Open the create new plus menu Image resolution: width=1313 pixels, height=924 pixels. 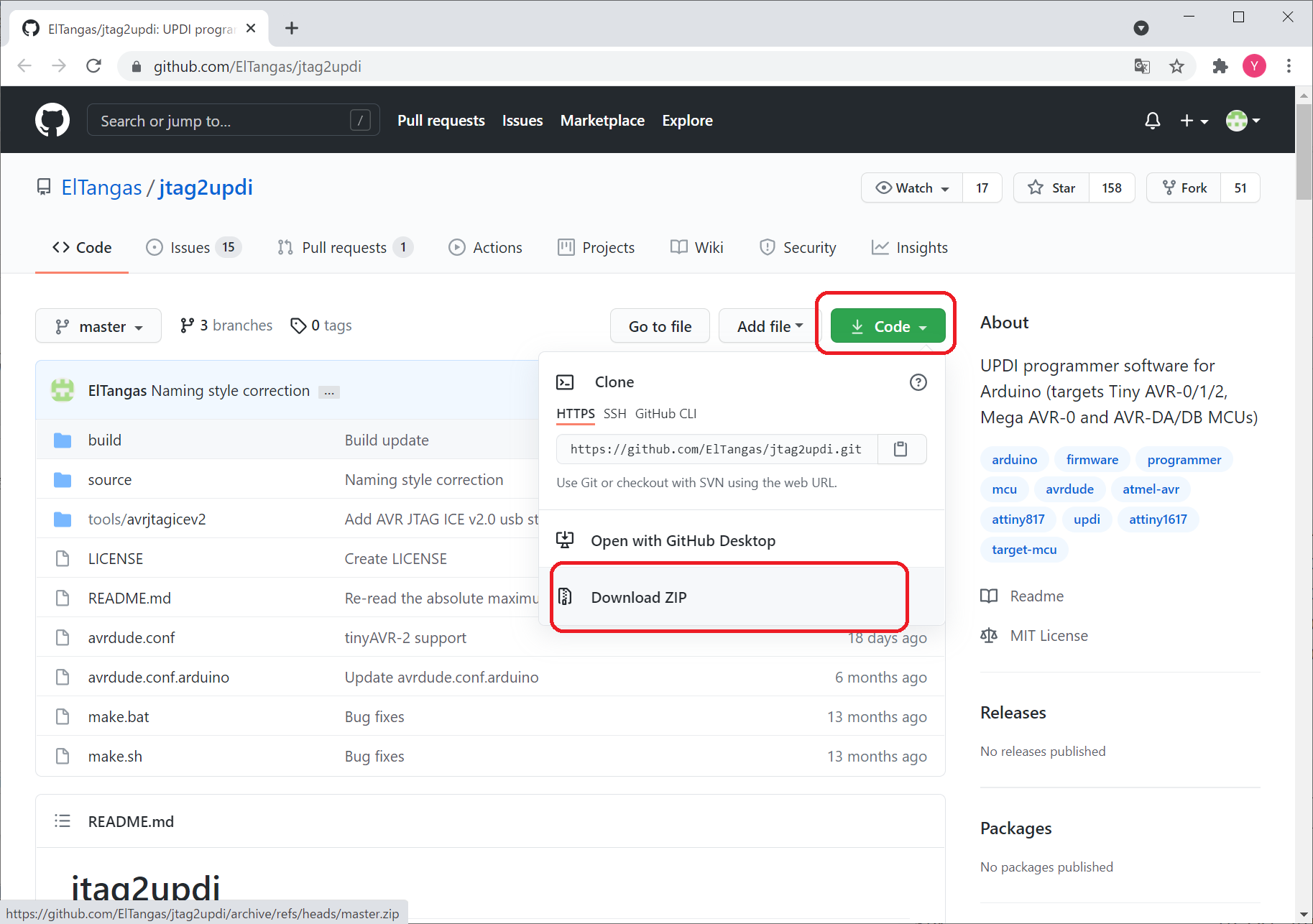click(1194, 121)
